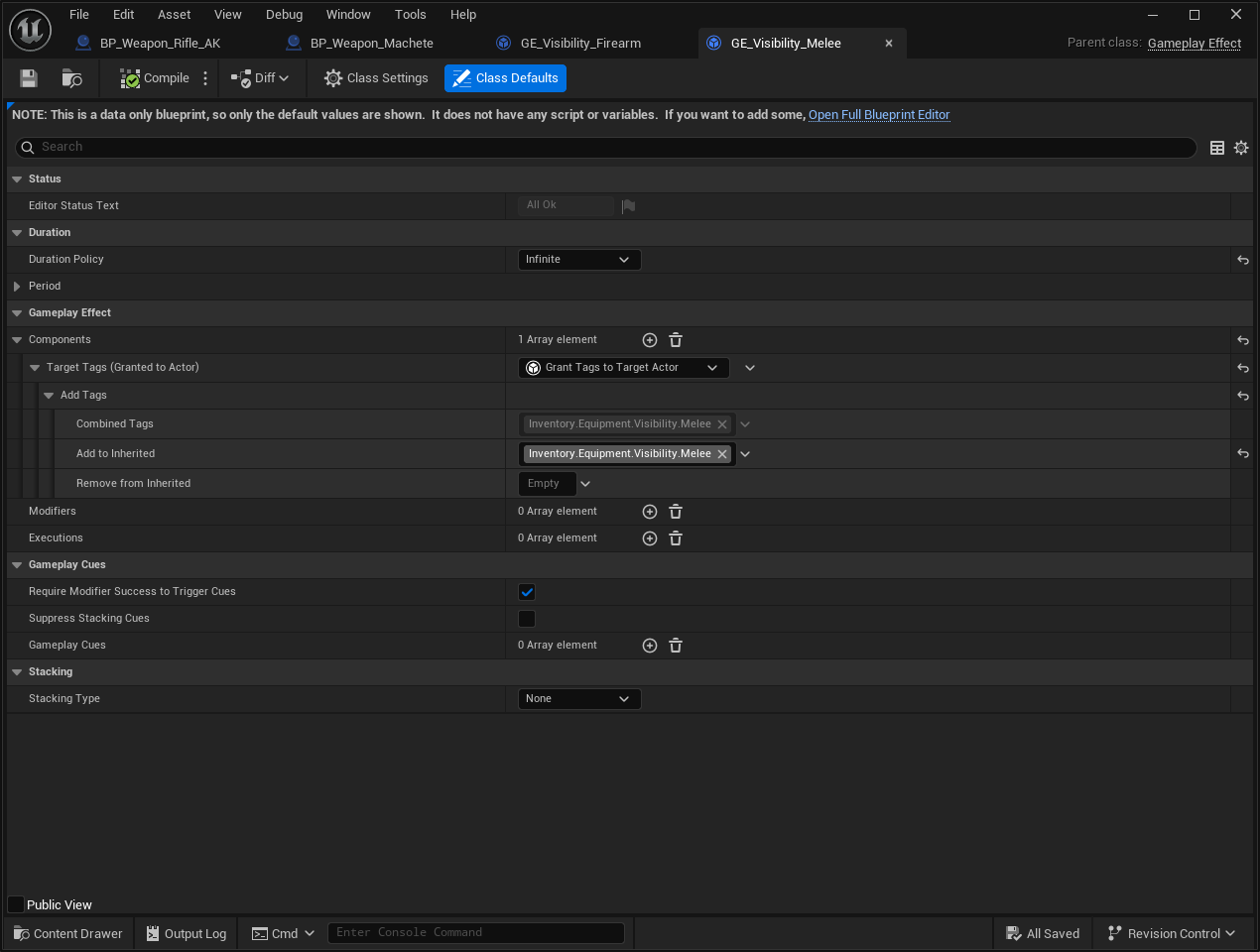Switch to the GE_Visibility_Firearm tab
The width and height of the screenshot is (1260, 952).
[578, 43]
